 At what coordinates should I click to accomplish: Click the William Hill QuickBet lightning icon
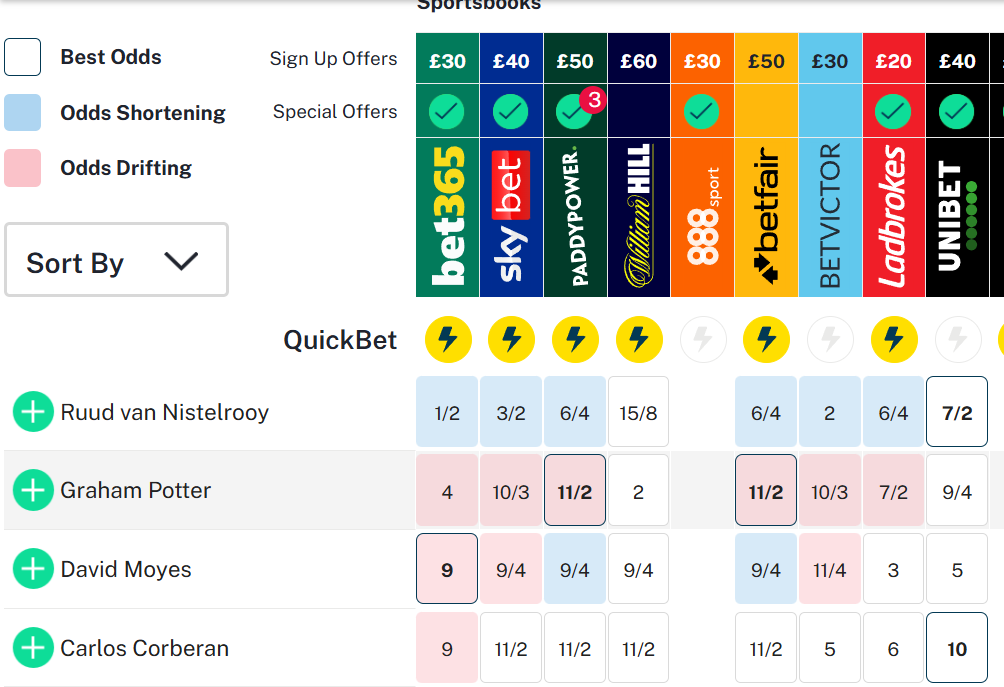pyautogui.click(x=638, y=339)
